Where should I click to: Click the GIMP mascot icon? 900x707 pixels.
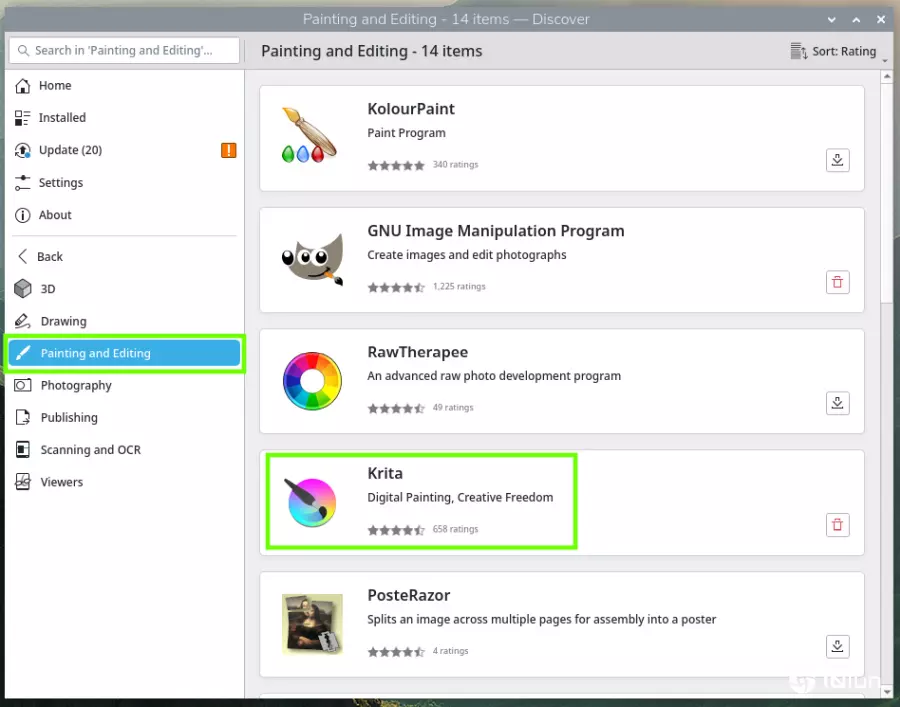(312, 259)
